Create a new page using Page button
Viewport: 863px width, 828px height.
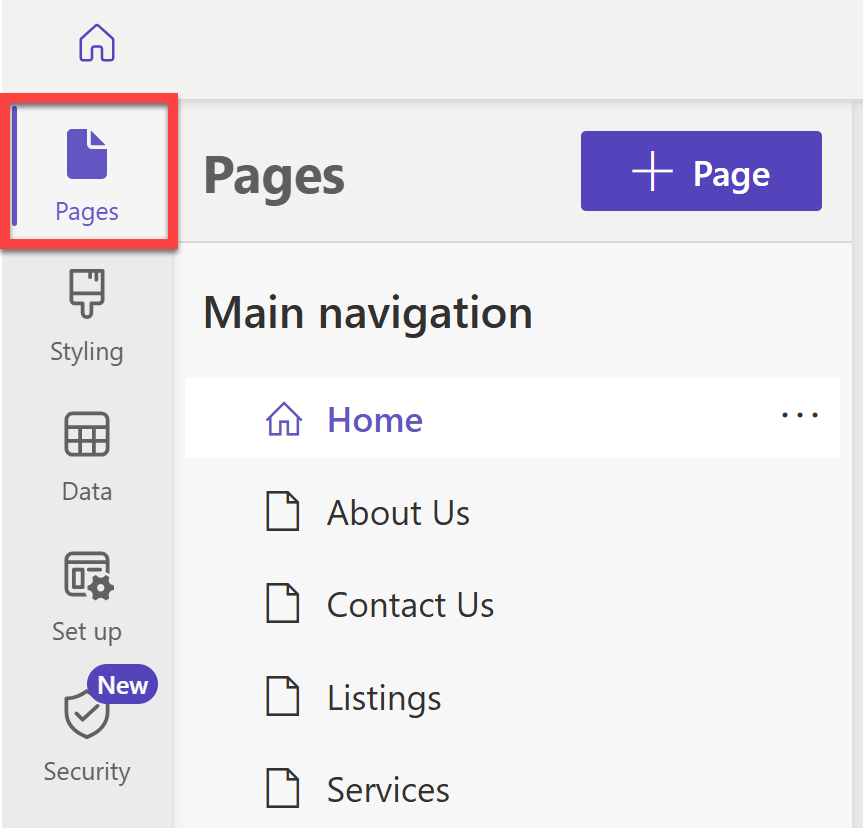click(700, 171)
